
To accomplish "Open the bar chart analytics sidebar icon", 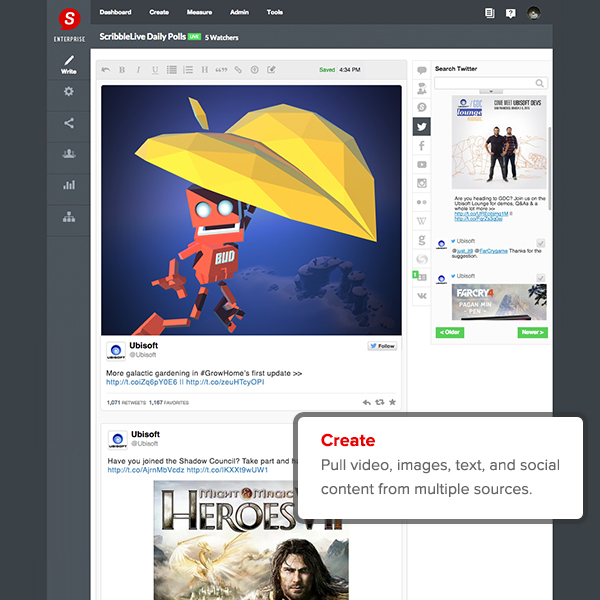I will pos(69,185).
